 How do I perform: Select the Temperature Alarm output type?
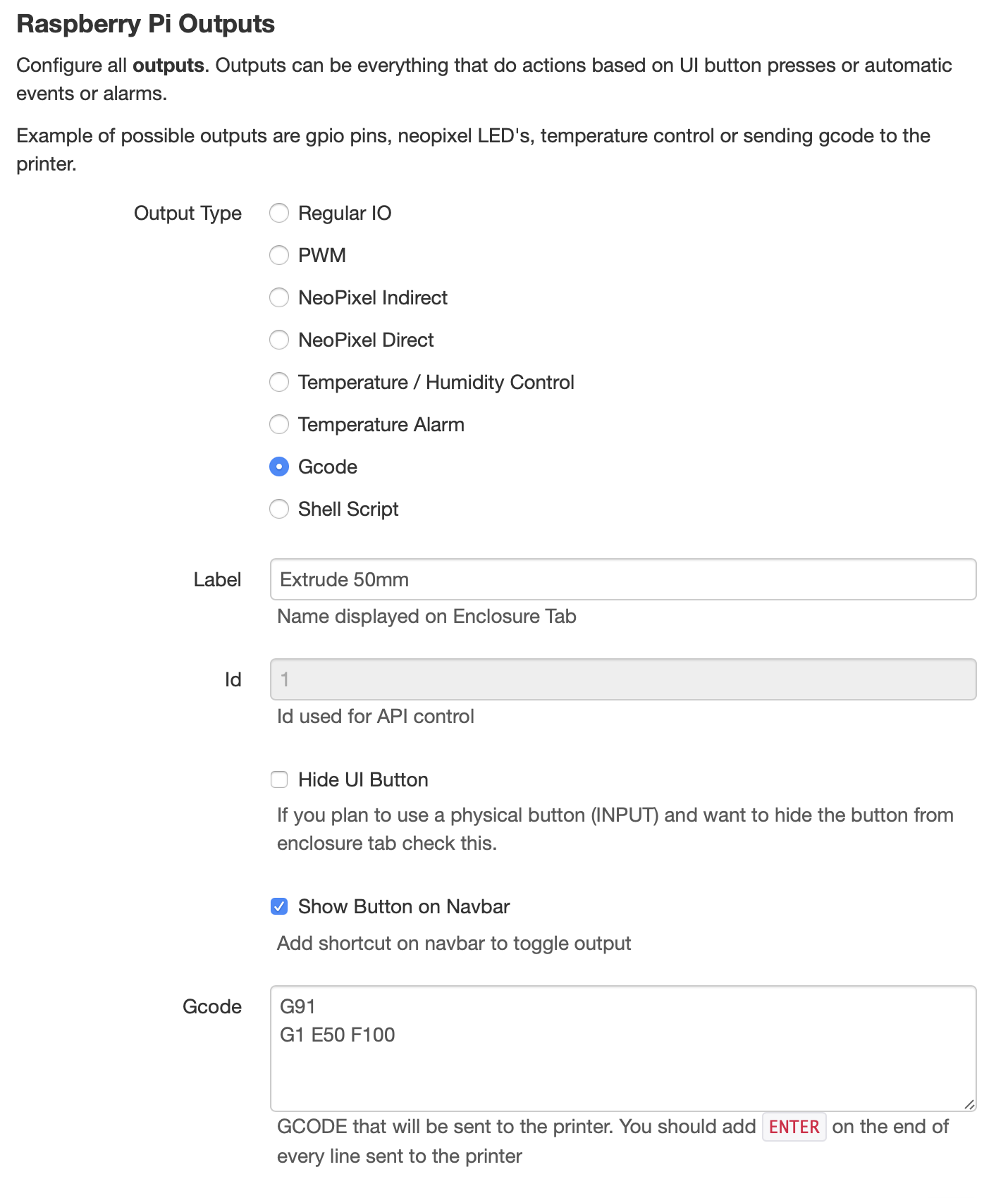[x=279, y=424]
